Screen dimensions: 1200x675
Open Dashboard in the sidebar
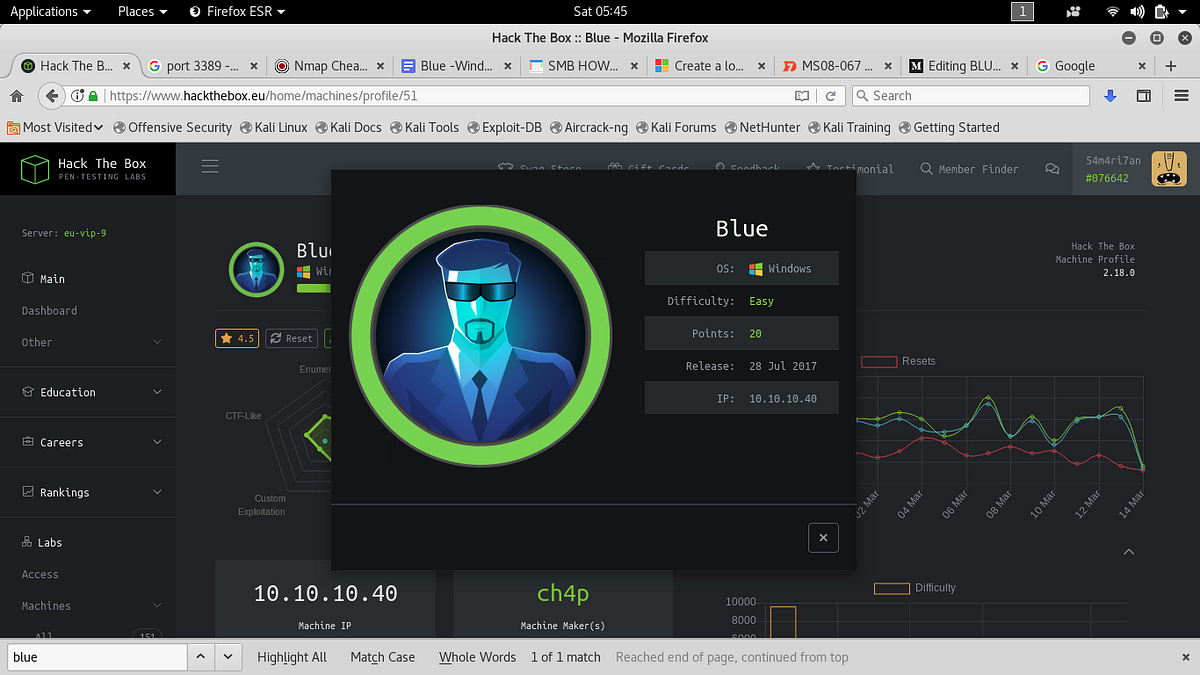pos(49,311)
